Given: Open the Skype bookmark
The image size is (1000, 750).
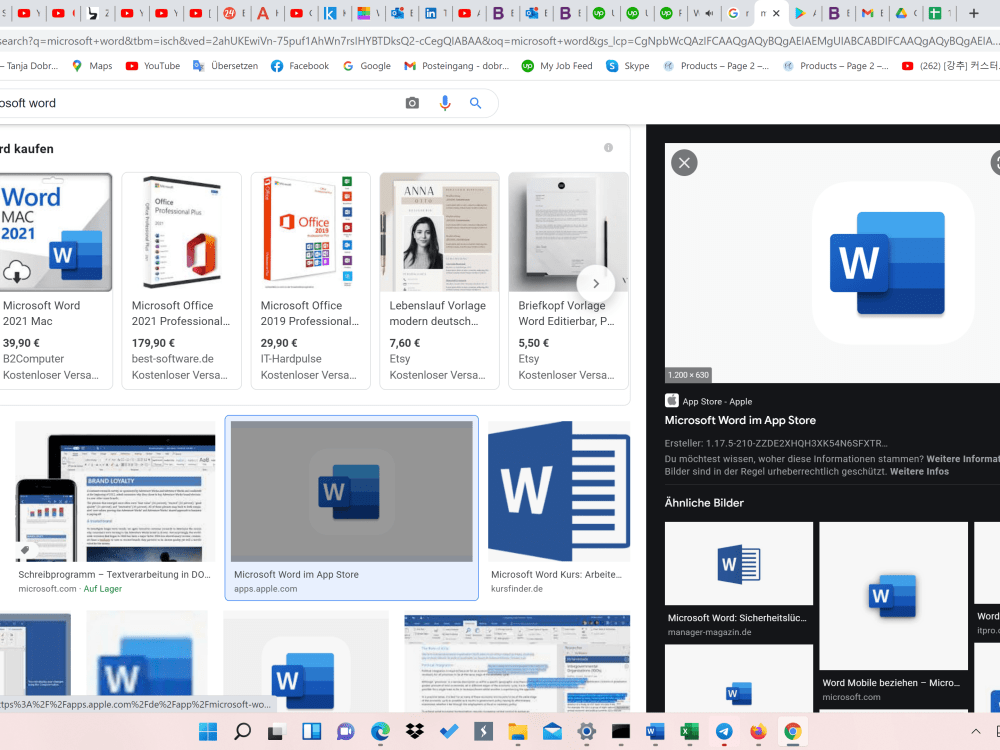Looking at the screenshot, I should click(x=628, y=66).
